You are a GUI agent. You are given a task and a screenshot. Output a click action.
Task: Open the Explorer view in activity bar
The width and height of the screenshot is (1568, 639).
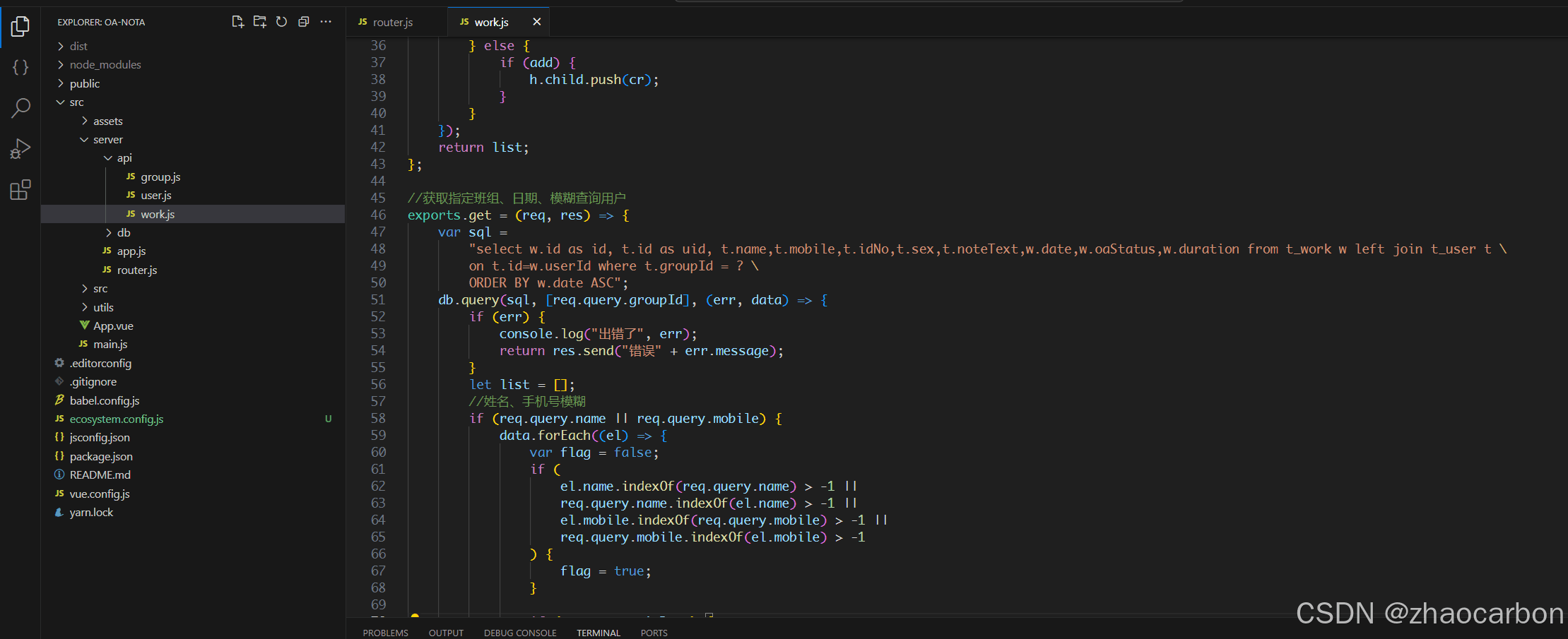pyautogui.click(x=20, y=27)
